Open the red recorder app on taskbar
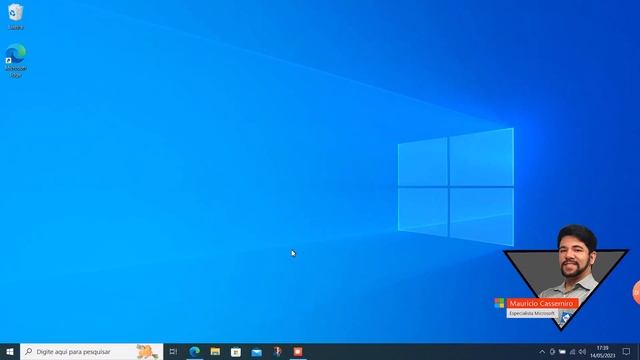 click(298, 351)
